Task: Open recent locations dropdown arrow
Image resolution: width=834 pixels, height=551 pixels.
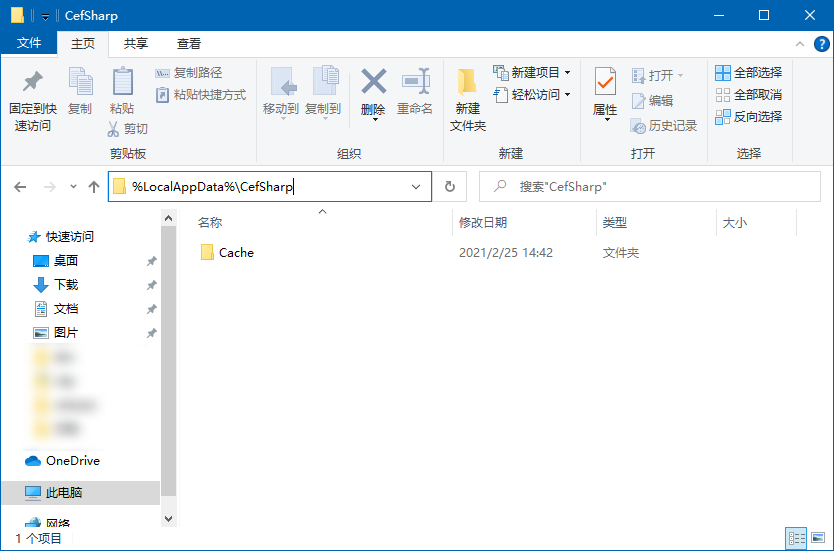Action: (73, 187)
